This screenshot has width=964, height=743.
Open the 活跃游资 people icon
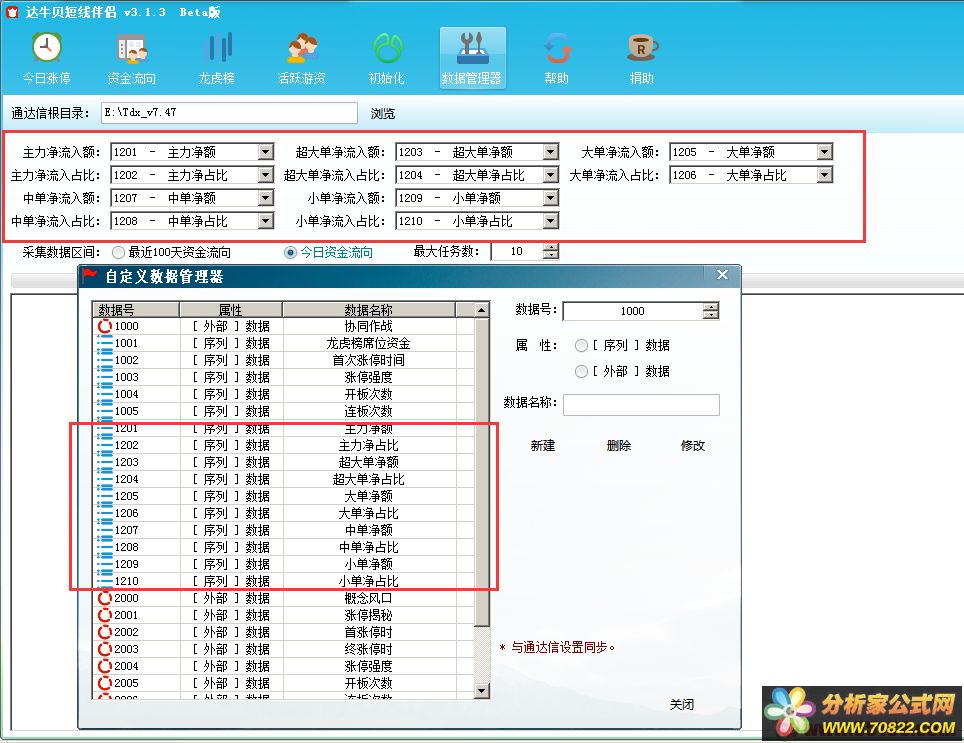(301, 58)
